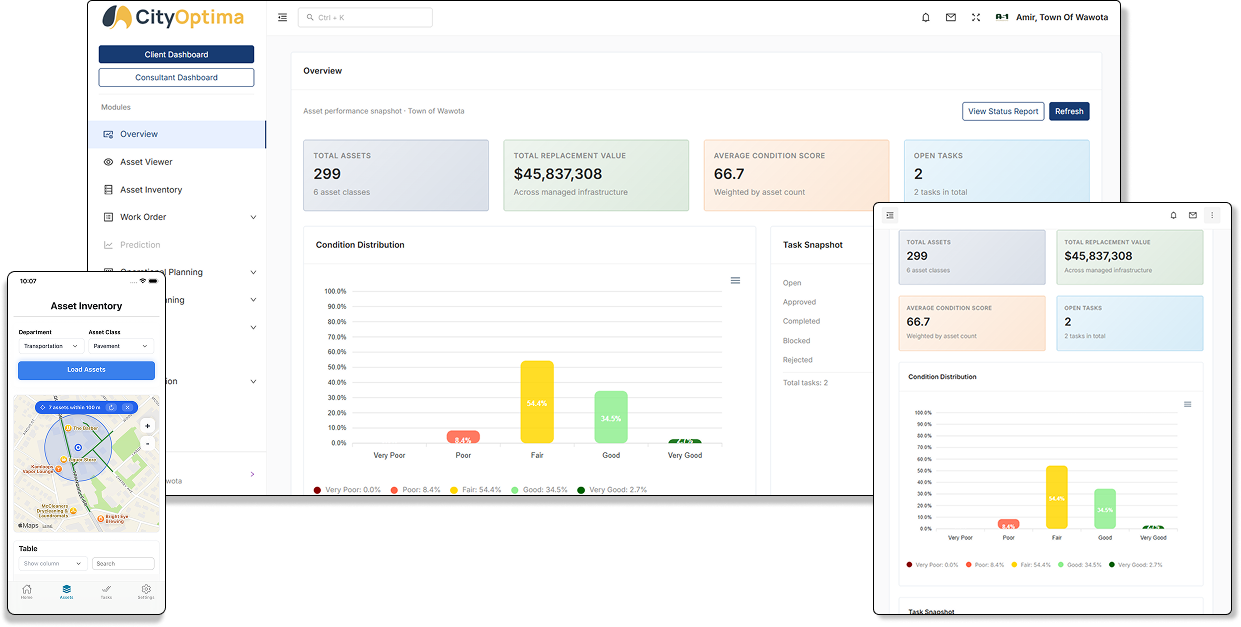The image size is (1241, 627).
Task: Toggle 'Good: 34.5%' legend series in desktop chart
Action: tap(538, 490)
